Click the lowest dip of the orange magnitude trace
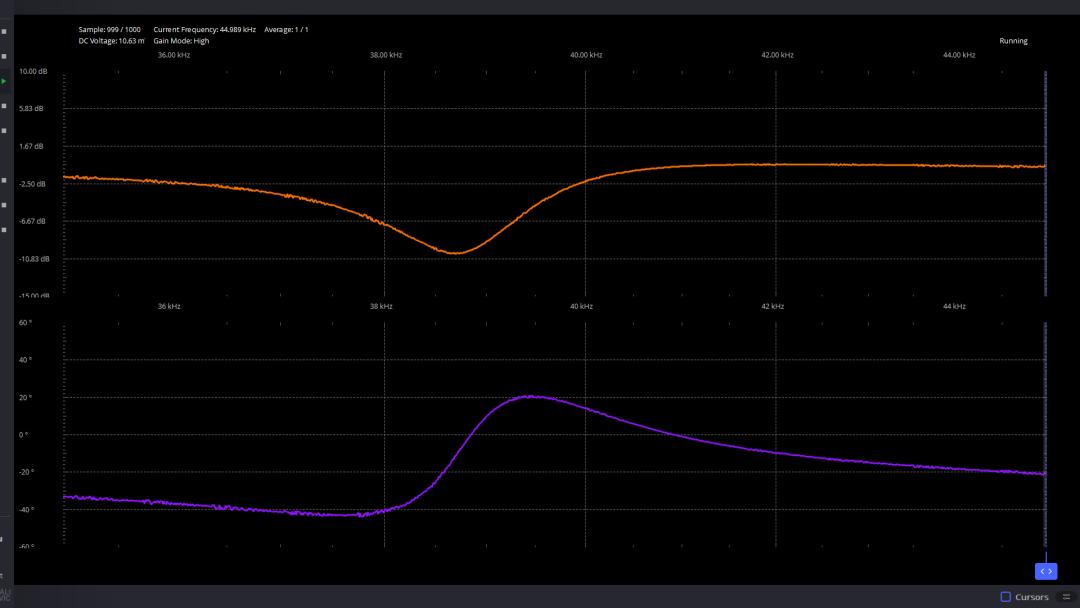 click(x=456, y=253)
